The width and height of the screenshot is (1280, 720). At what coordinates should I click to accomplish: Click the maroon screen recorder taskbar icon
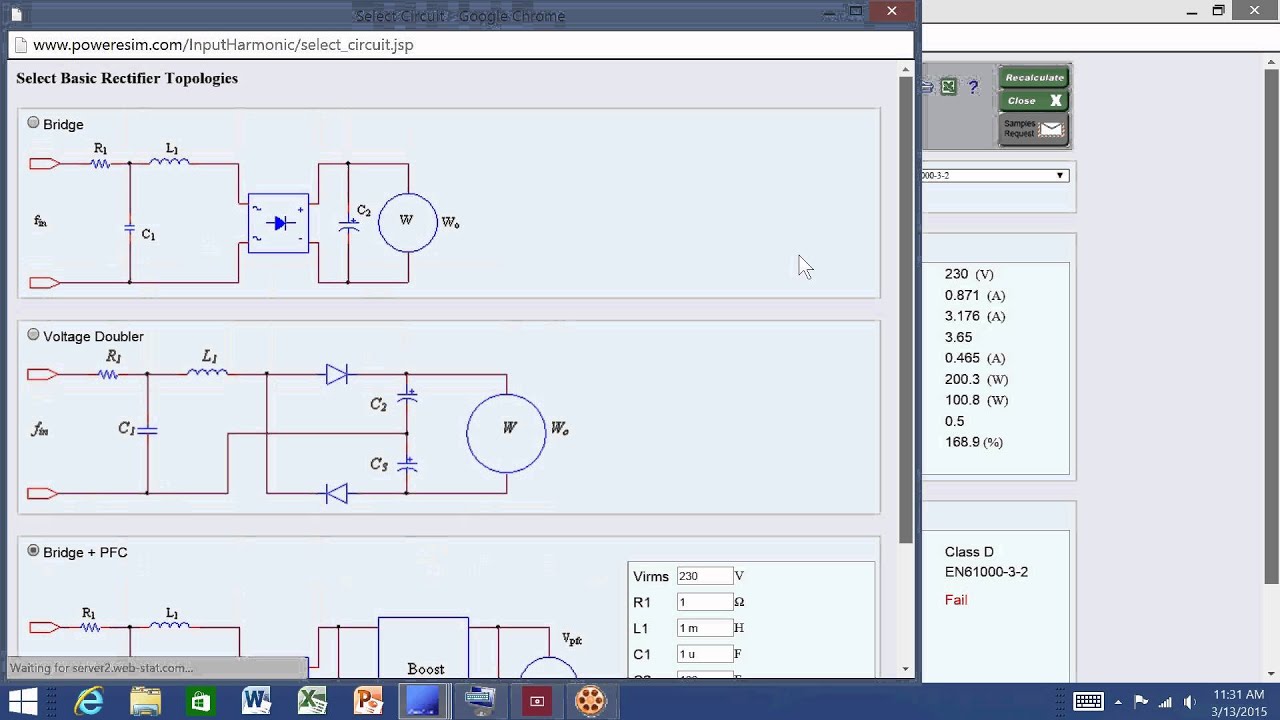(x=537, y=701)
